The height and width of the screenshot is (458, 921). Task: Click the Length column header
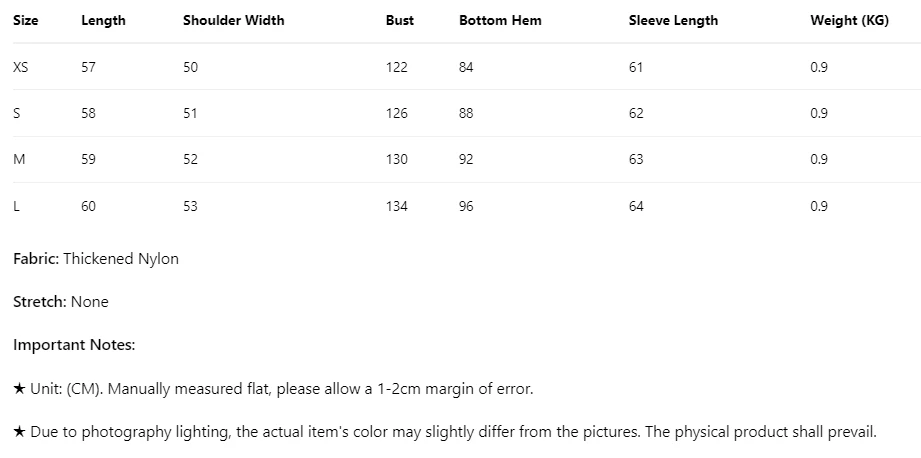103,20
